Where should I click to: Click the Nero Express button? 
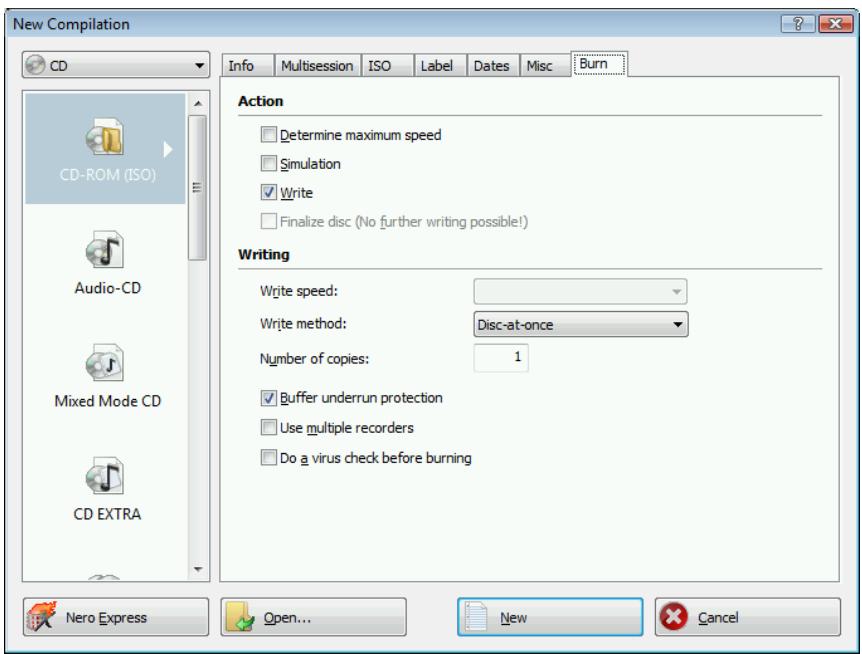[116, 617]
